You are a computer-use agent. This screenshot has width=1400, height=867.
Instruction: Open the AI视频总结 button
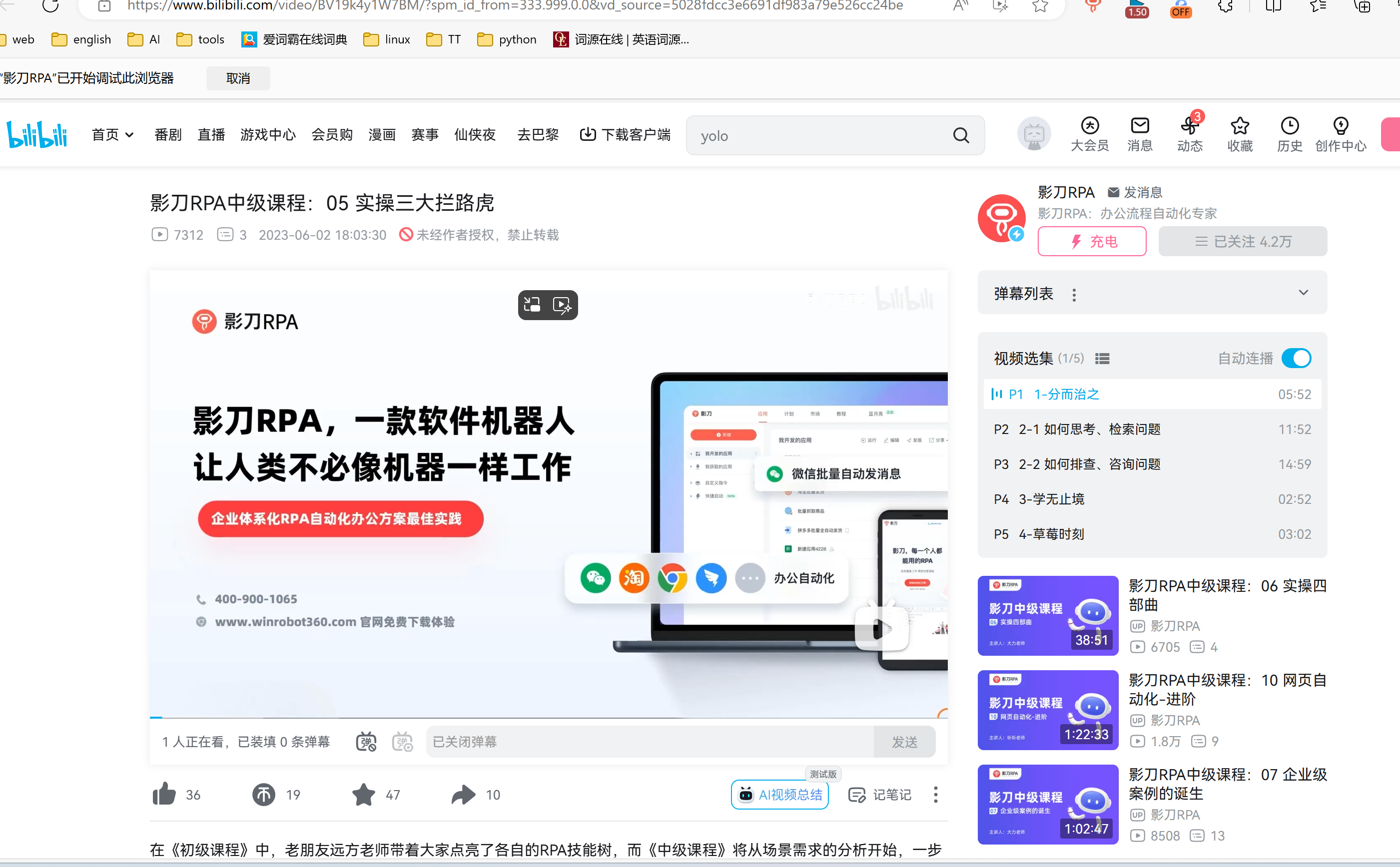click(780, 795)
